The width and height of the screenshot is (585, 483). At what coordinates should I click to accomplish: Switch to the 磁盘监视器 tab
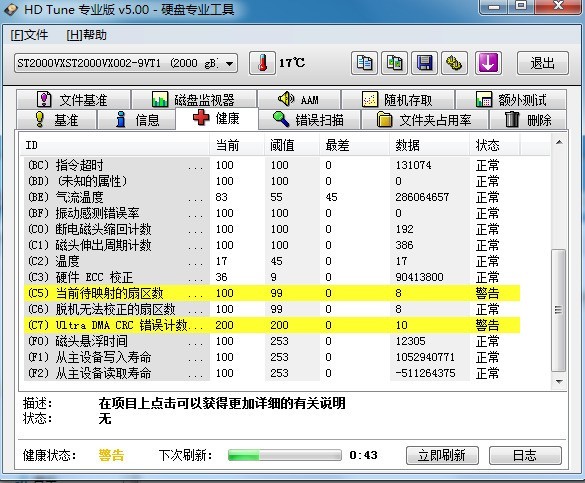(x=194, y=100)
